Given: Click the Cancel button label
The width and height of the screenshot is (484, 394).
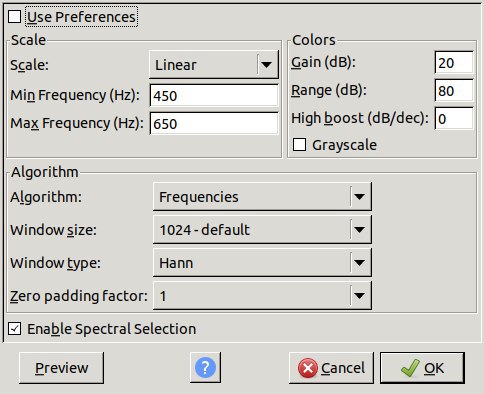Looking at the screenshot, I should [343, 368].
